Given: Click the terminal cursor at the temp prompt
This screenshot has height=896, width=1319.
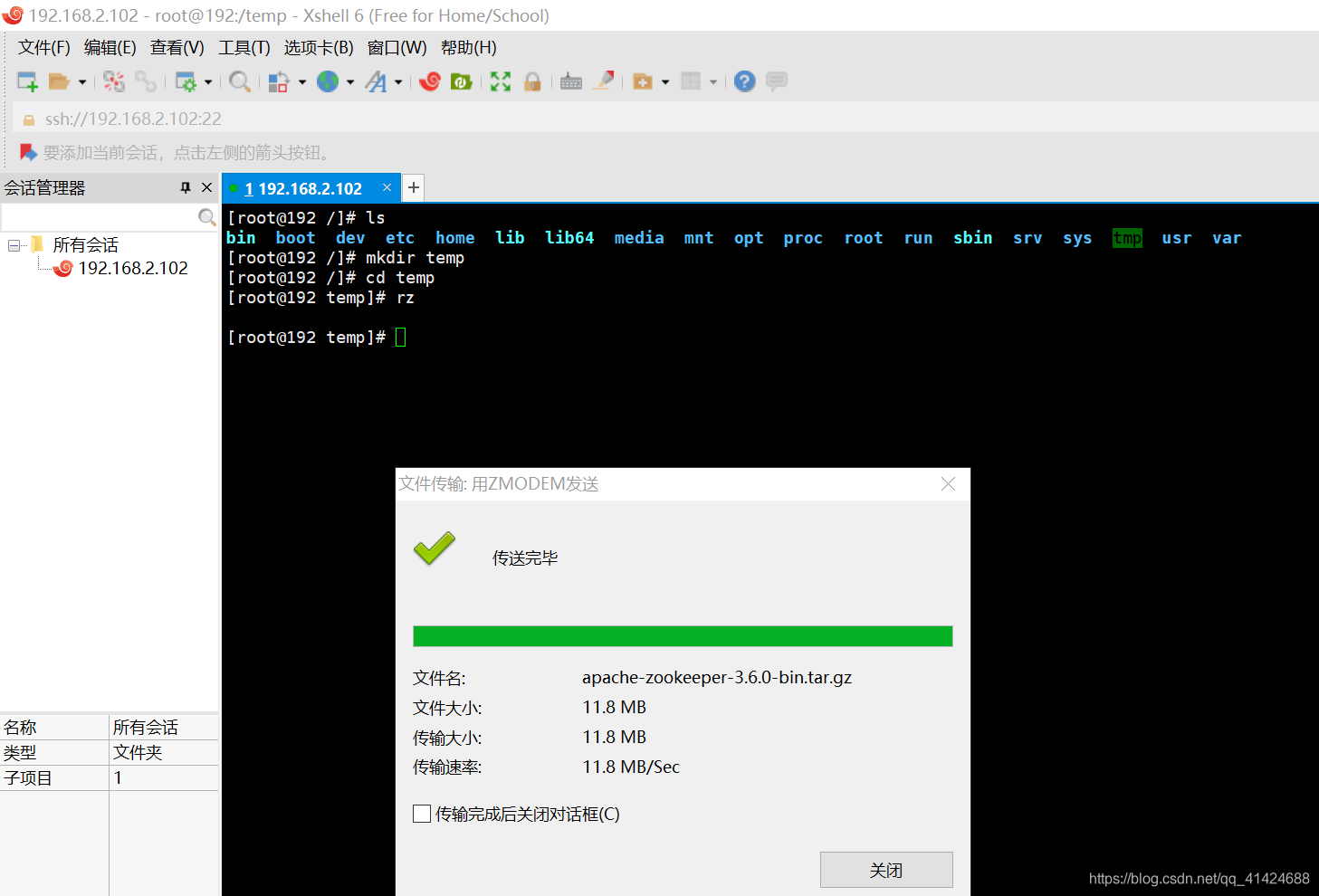Looking at the screenshot, I should point(401,338).
